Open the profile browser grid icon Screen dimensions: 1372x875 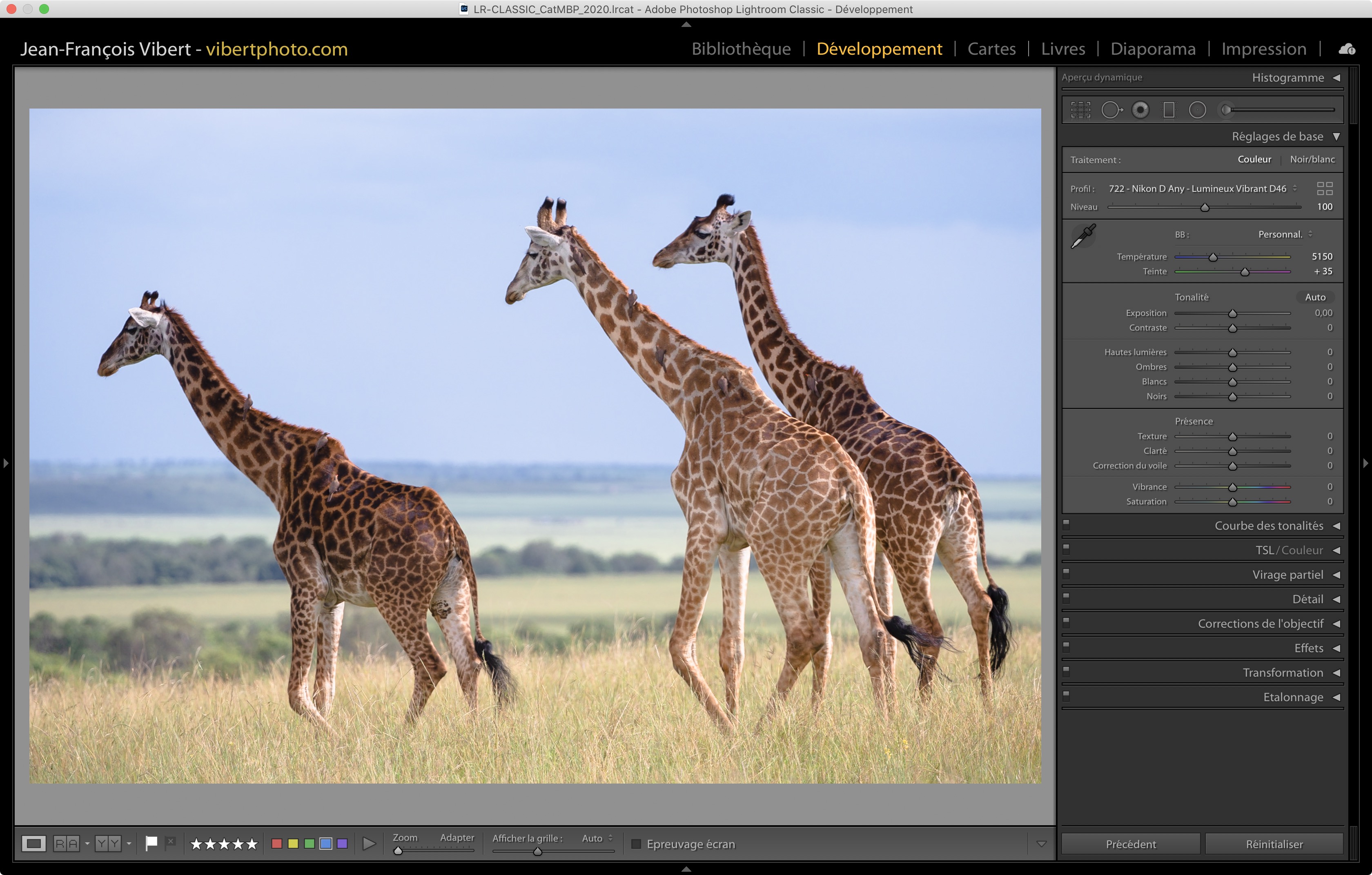click(1325, 189)
